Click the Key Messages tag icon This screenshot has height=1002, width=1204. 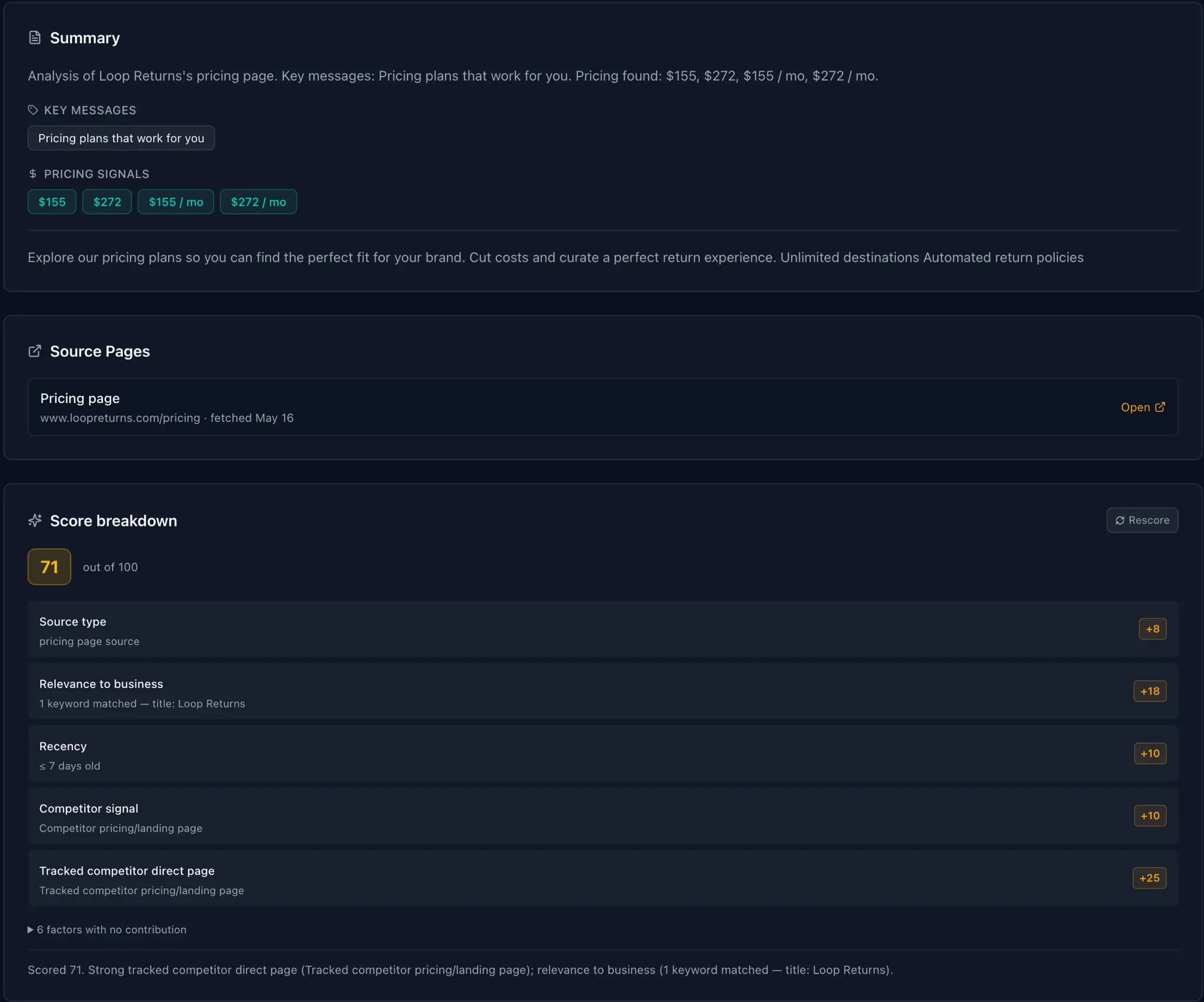33,110
